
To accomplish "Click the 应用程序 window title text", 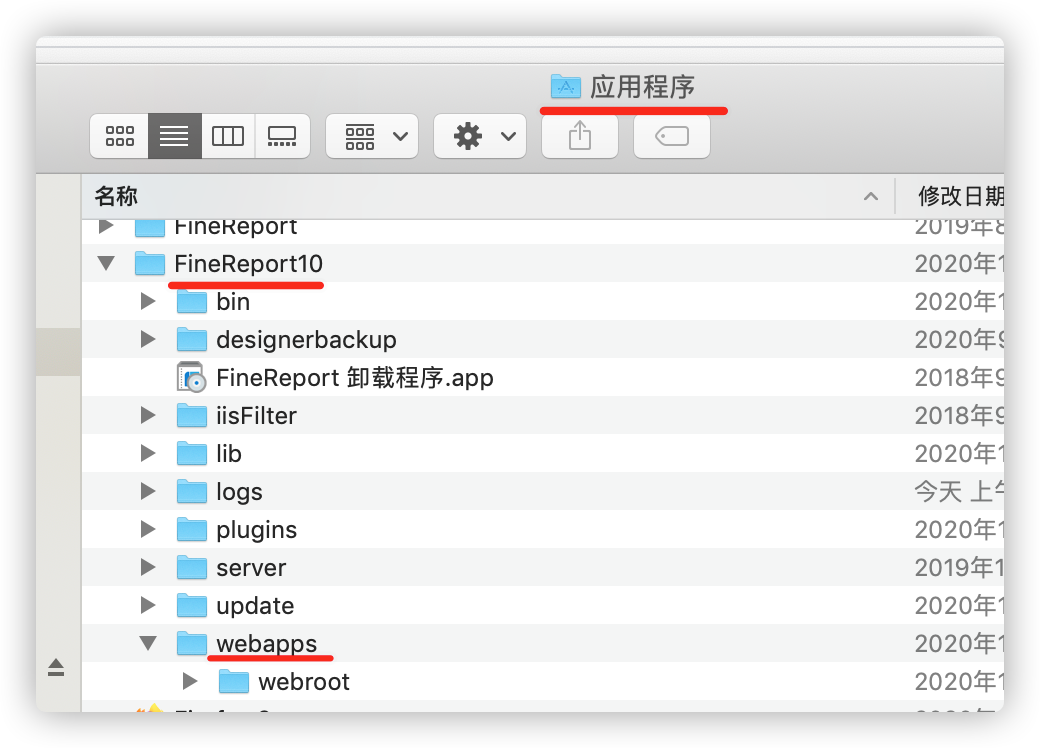I will click(643, 87).
